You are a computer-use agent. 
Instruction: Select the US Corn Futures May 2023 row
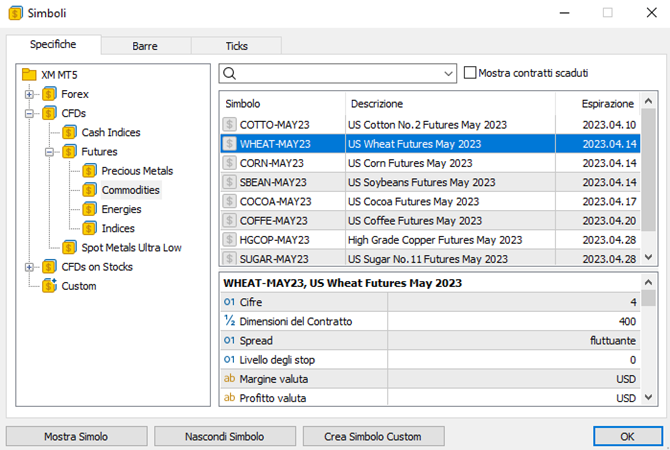[430, 163]
